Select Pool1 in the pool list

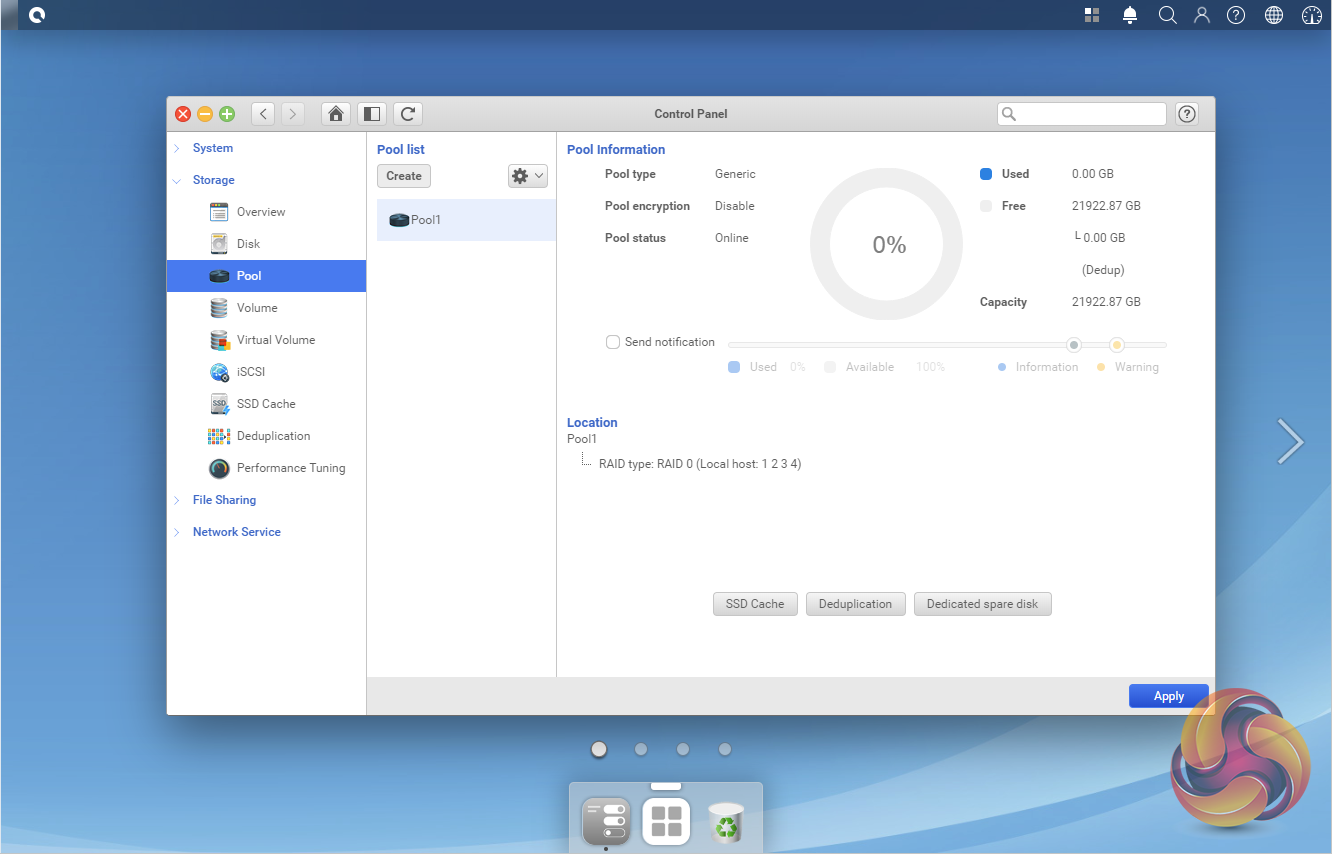(426, 220)
